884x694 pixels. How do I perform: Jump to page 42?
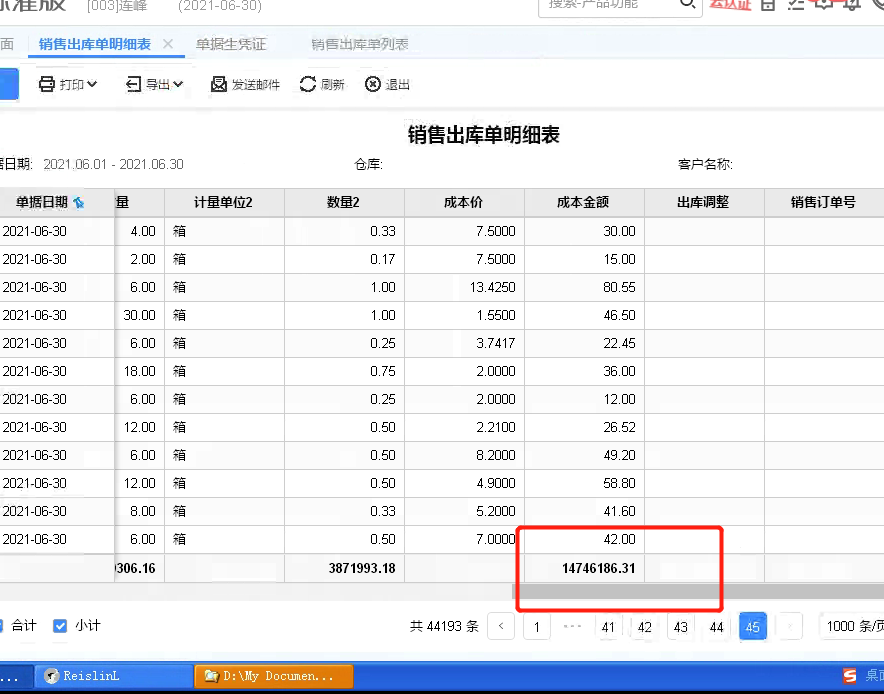[x=644, y=626]
